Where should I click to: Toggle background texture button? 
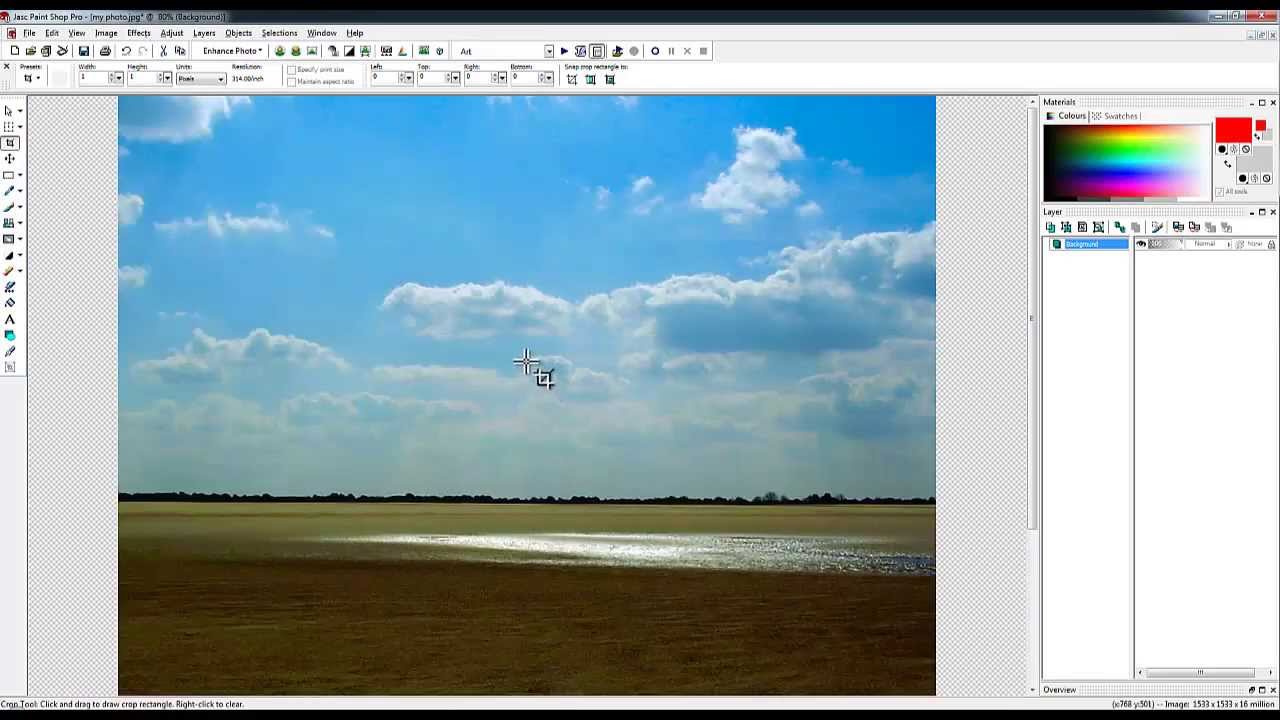click(1254, 178)
